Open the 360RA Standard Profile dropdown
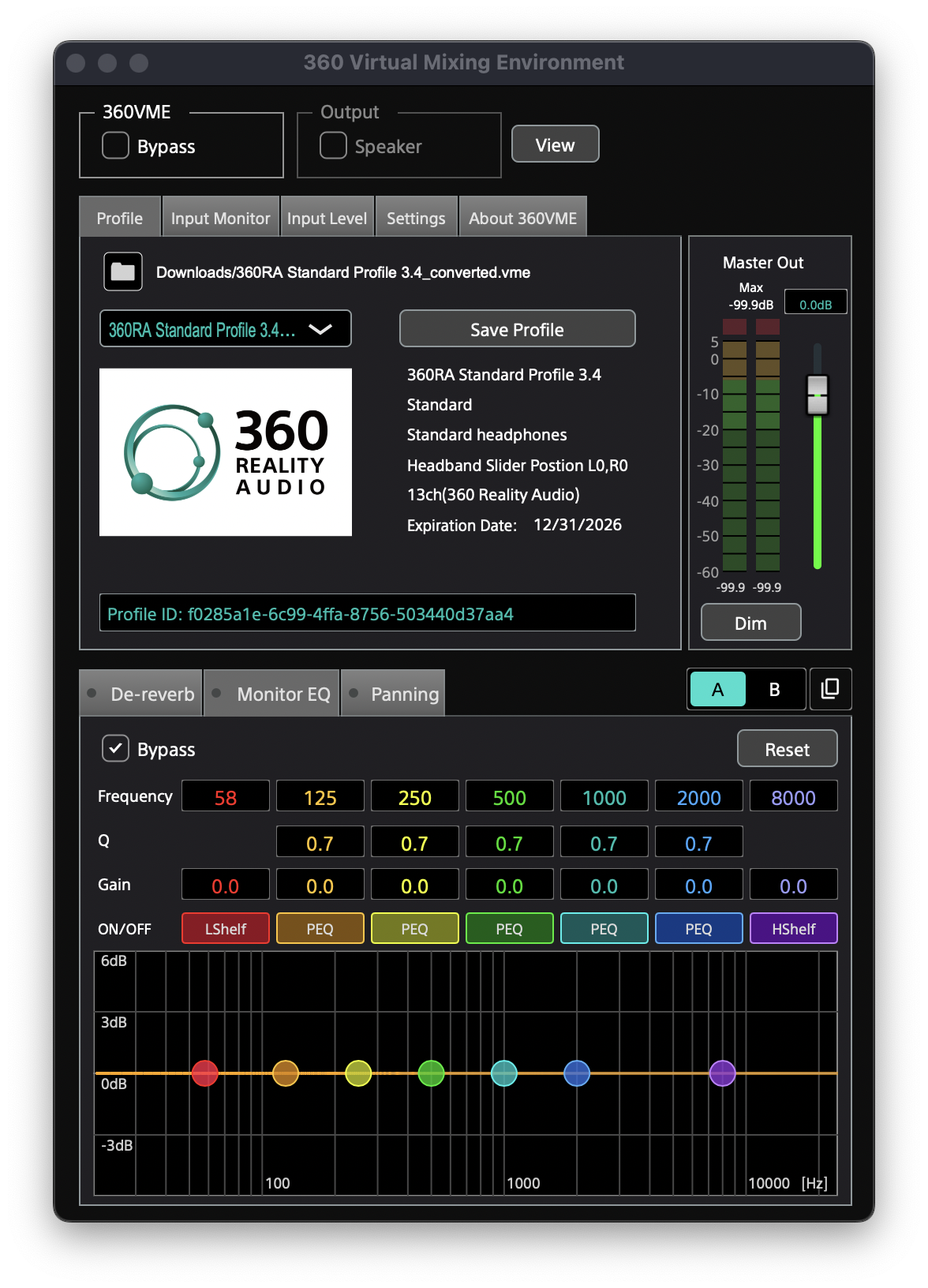 (226, 329)
